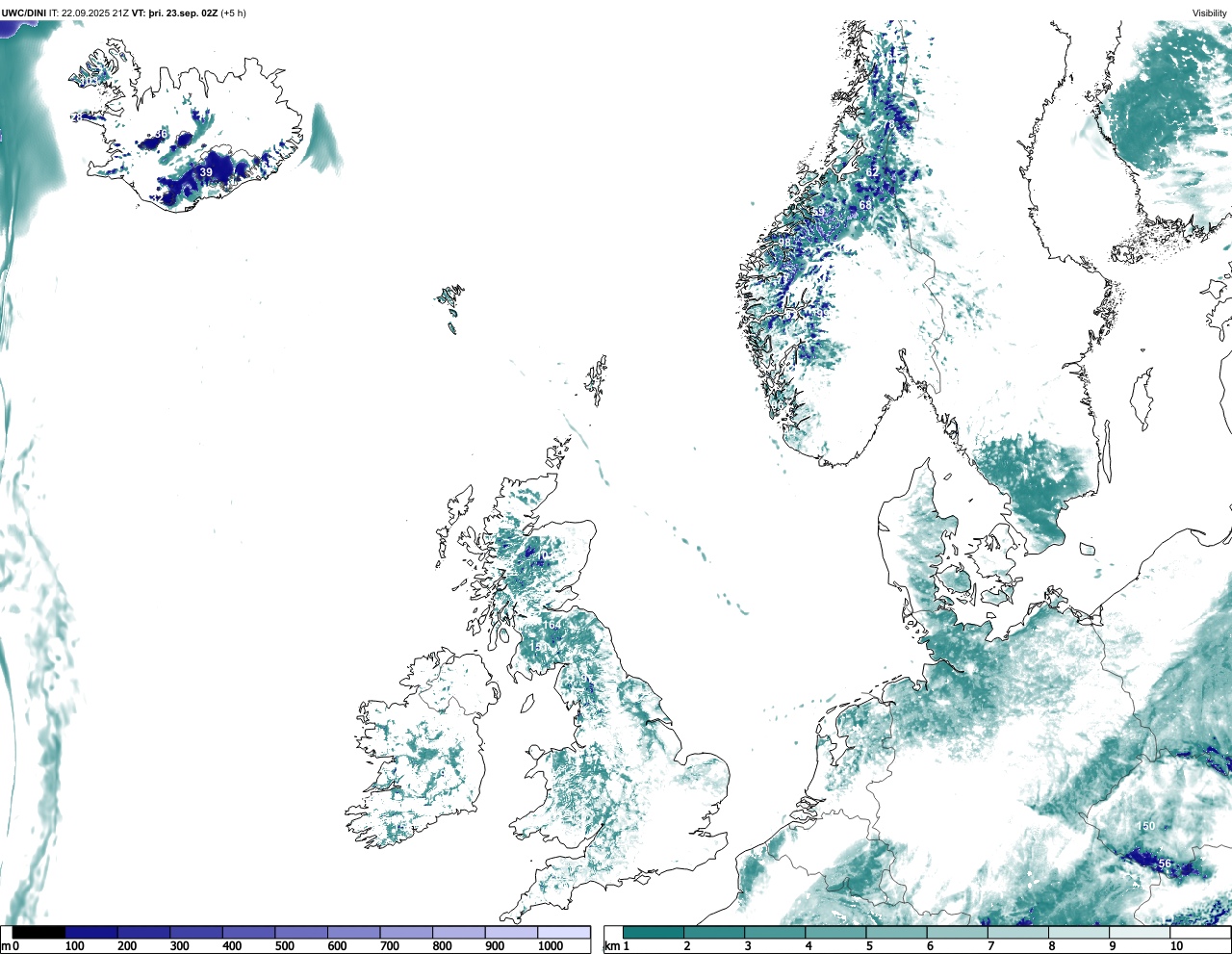
Task: Click the white swatch beyond 10 km
Action: [1199, 932]
